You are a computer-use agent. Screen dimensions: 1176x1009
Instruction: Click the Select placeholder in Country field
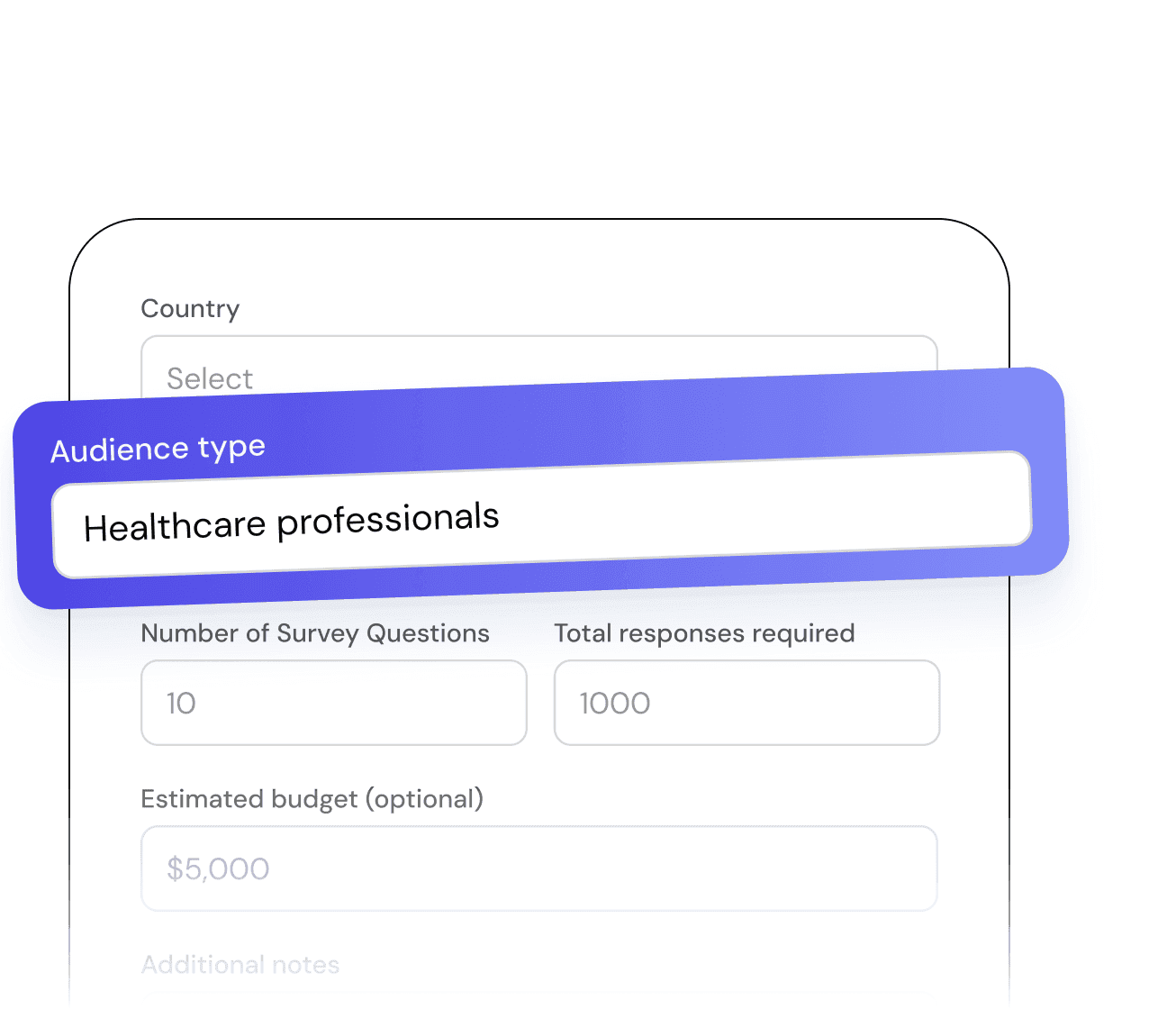[x=210, y=378]
